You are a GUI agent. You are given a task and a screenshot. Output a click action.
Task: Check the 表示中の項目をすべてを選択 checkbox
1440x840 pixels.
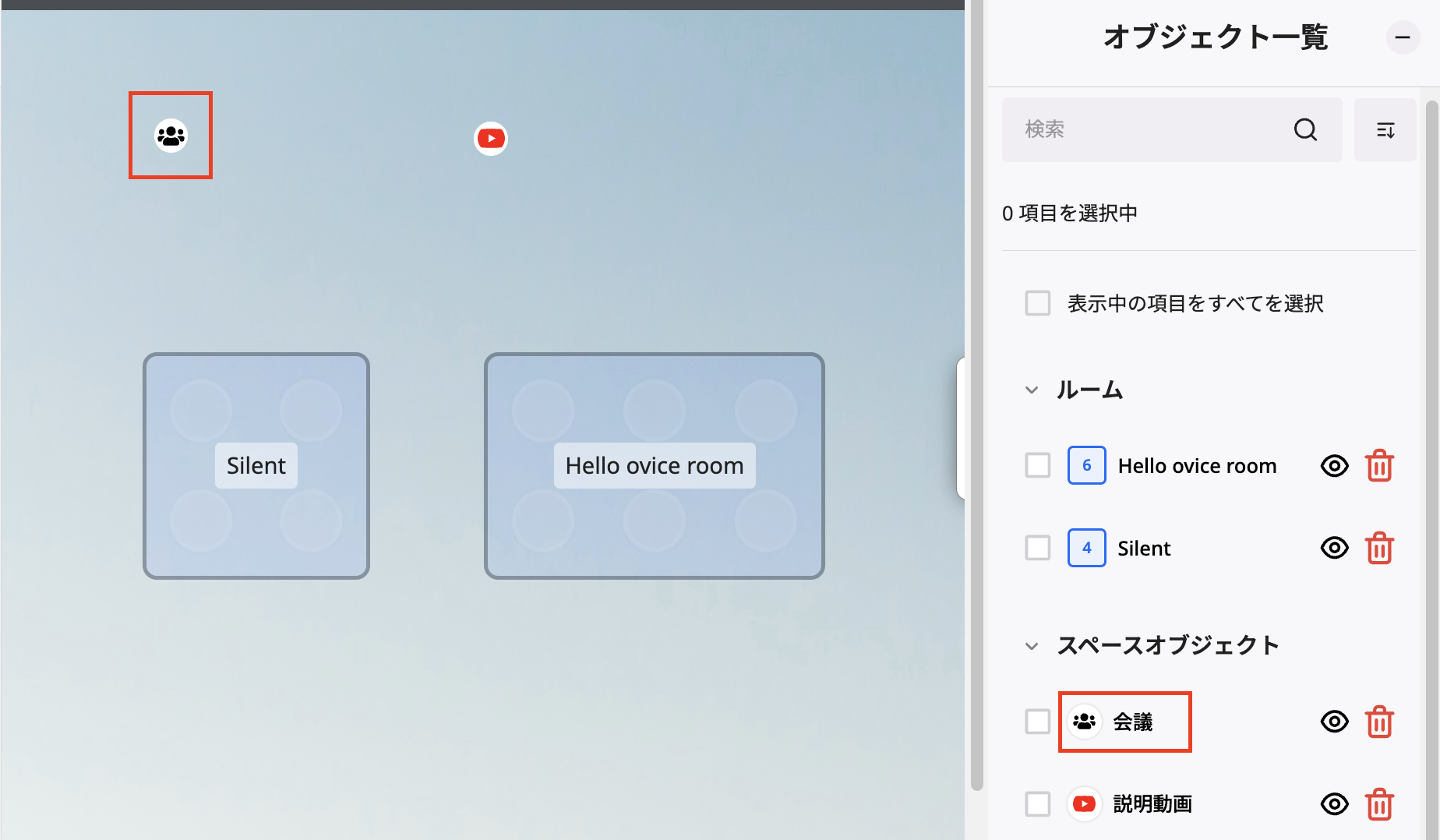(1037, 302)
